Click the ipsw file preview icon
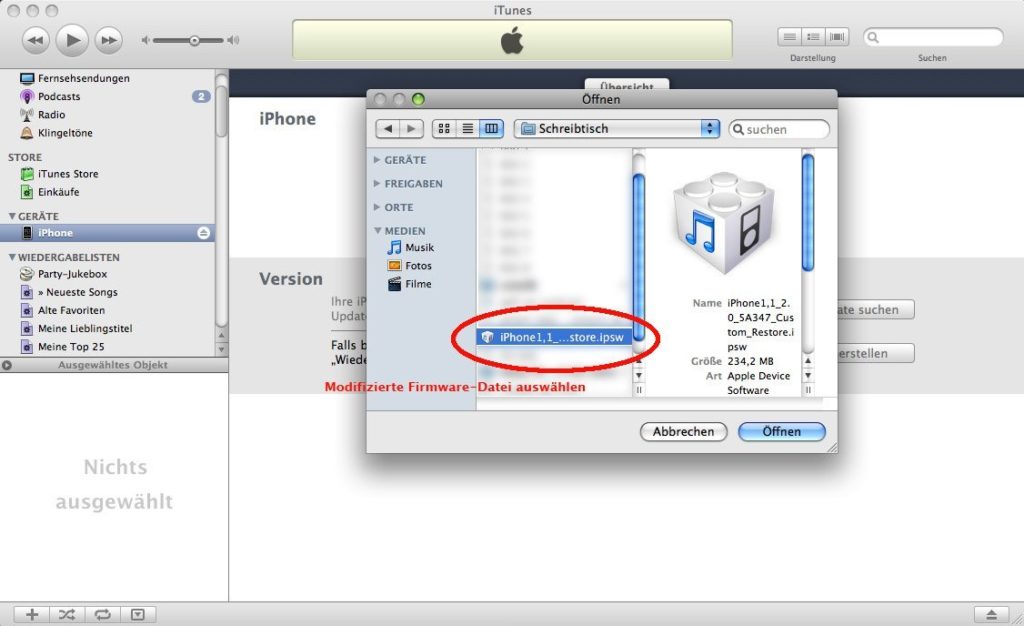 click(x=724, y=224)
